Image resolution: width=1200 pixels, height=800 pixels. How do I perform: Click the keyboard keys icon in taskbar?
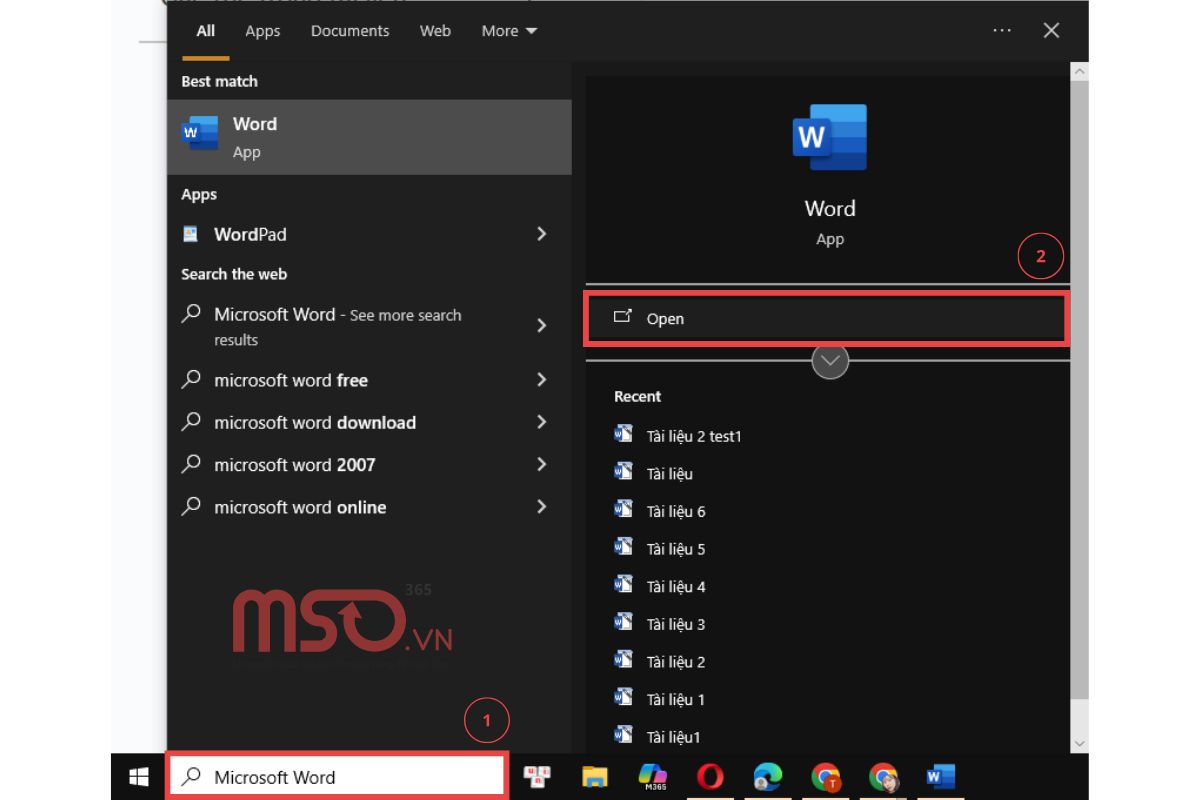(x=538, y=777)
